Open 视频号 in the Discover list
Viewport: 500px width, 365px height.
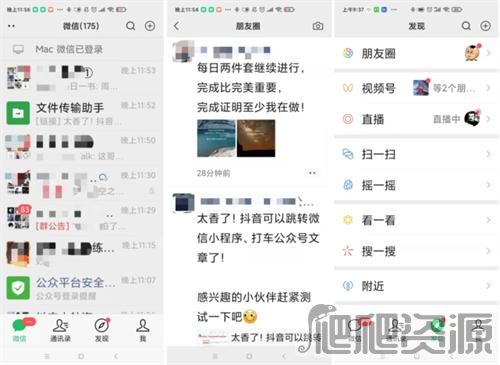tap(417, 88)
